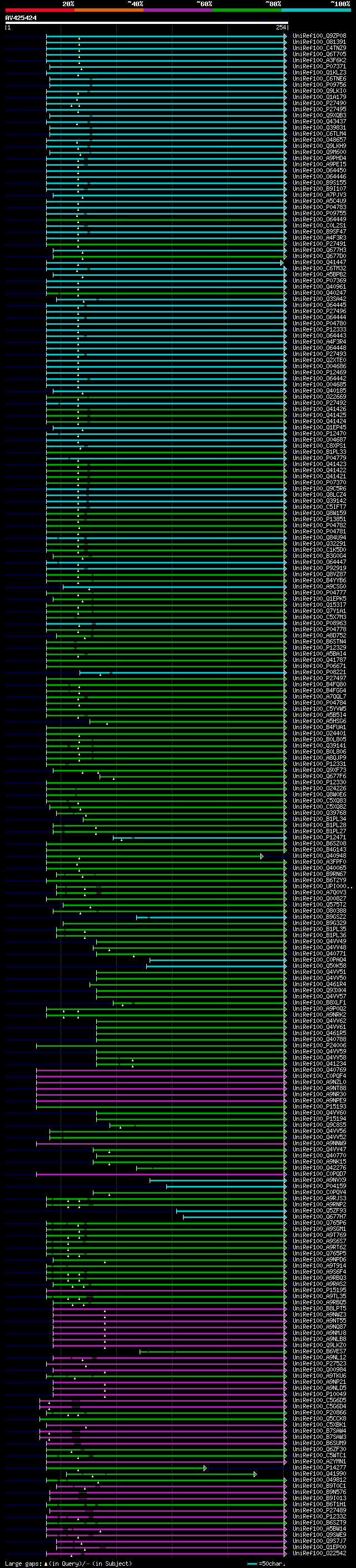Select the UniRef100_P20866 label

319,1412
